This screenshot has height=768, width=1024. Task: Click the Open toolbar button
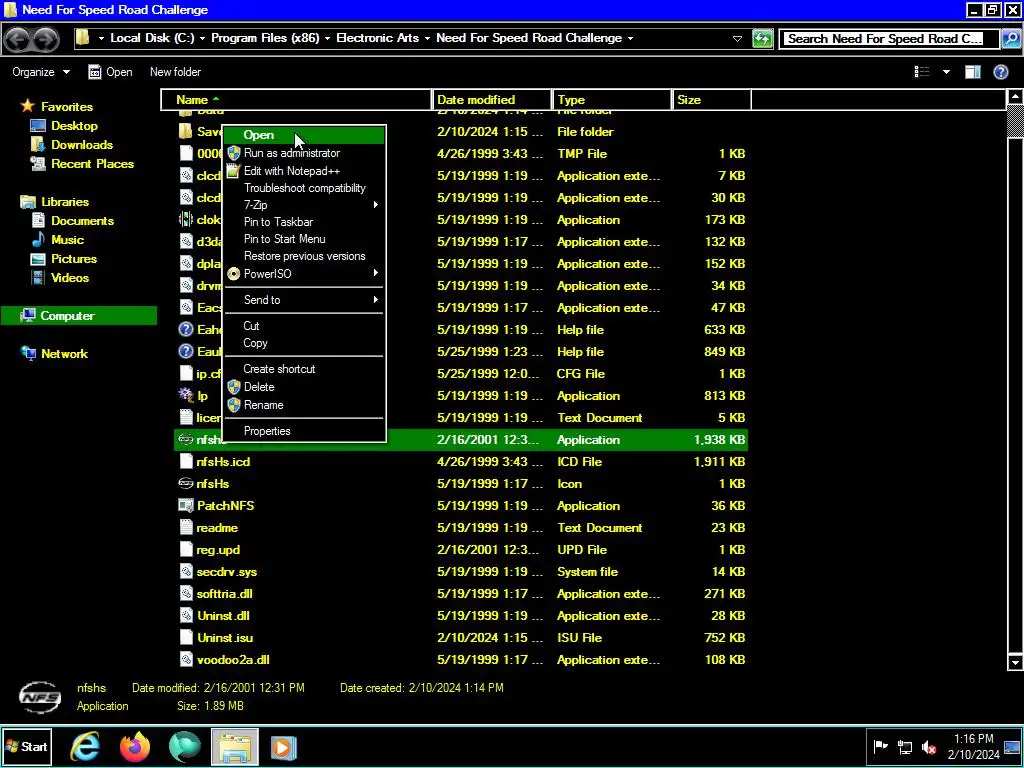point(110,72)
